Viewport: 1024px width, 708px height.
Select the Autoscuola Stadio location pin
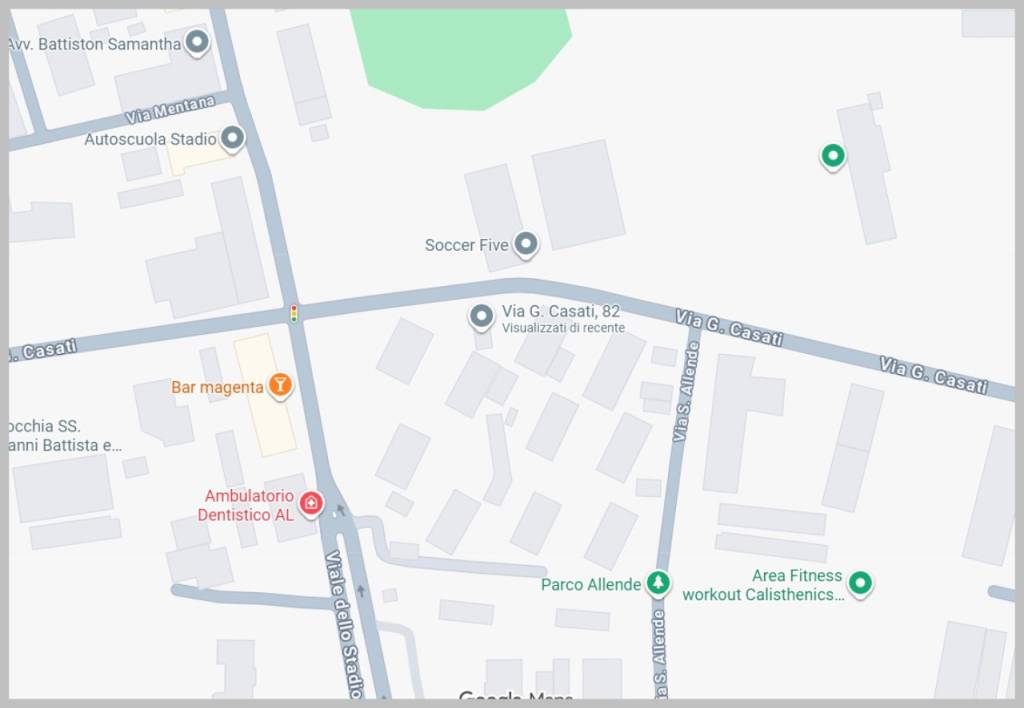pyautogui.click(x=232, y=138)
